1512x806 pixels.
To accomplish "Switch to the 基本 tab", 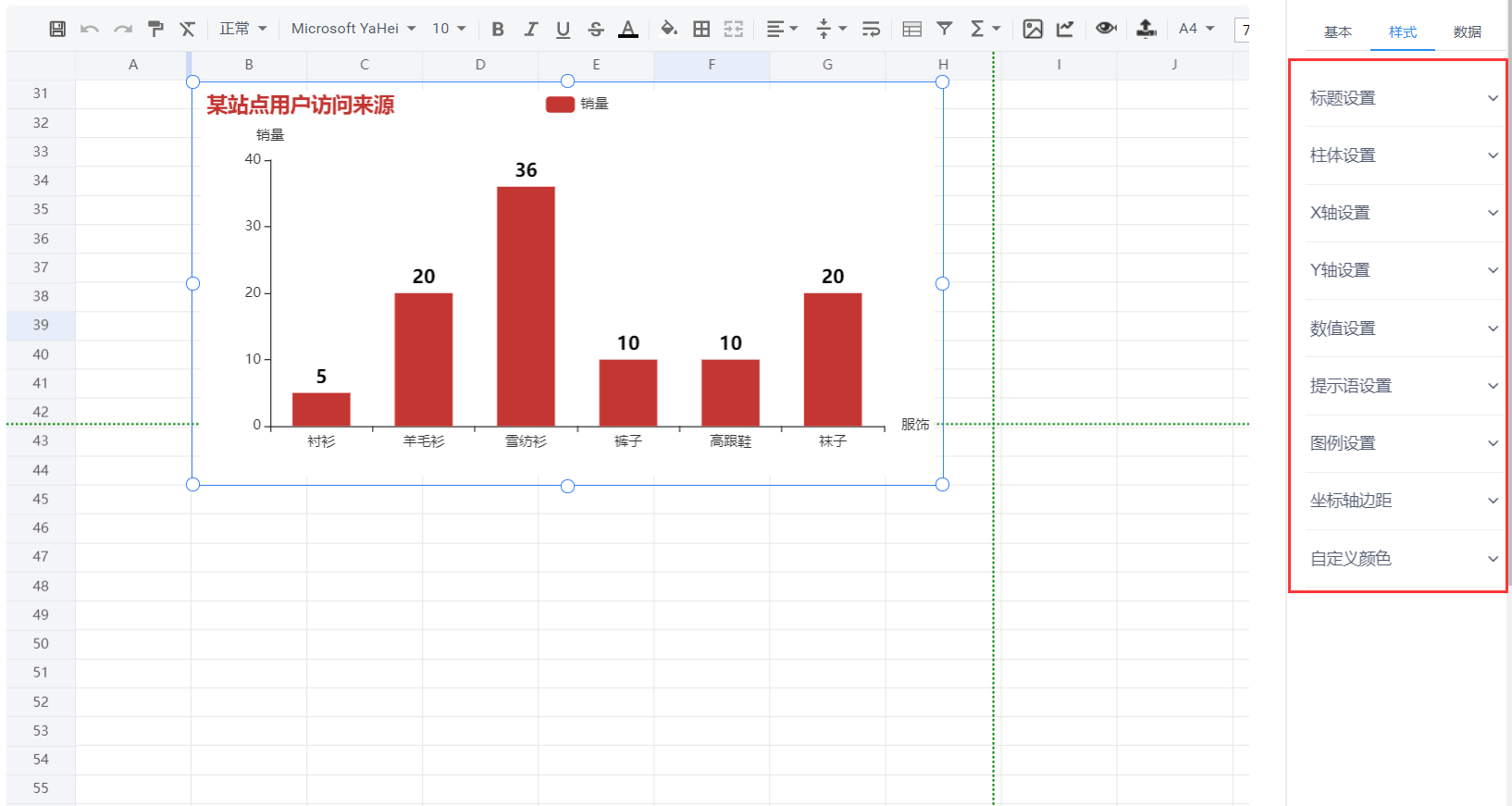I will tap(1338, 32).
